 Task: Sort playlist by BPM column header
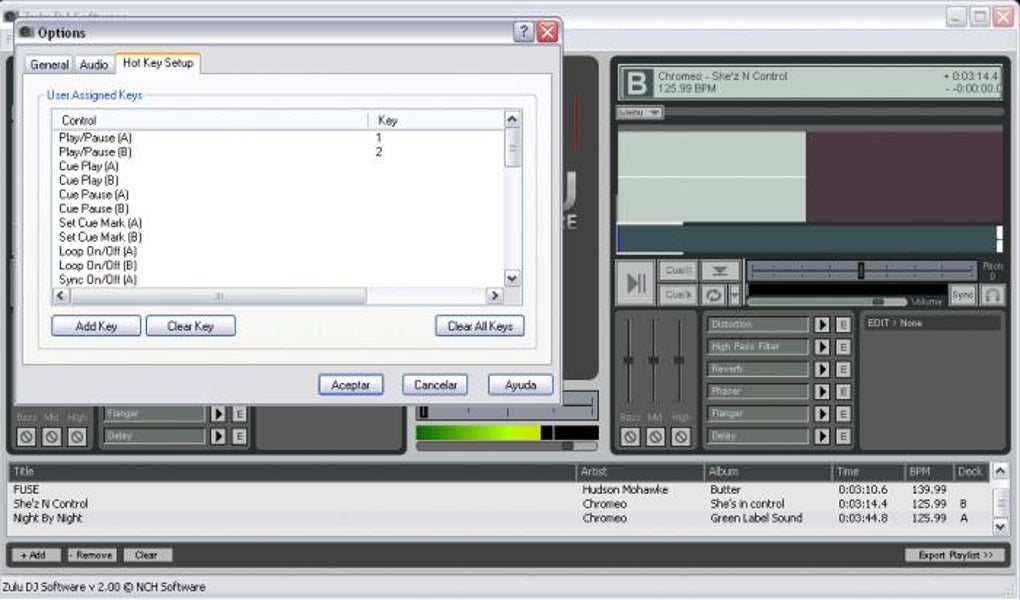(x=929, y=472)
